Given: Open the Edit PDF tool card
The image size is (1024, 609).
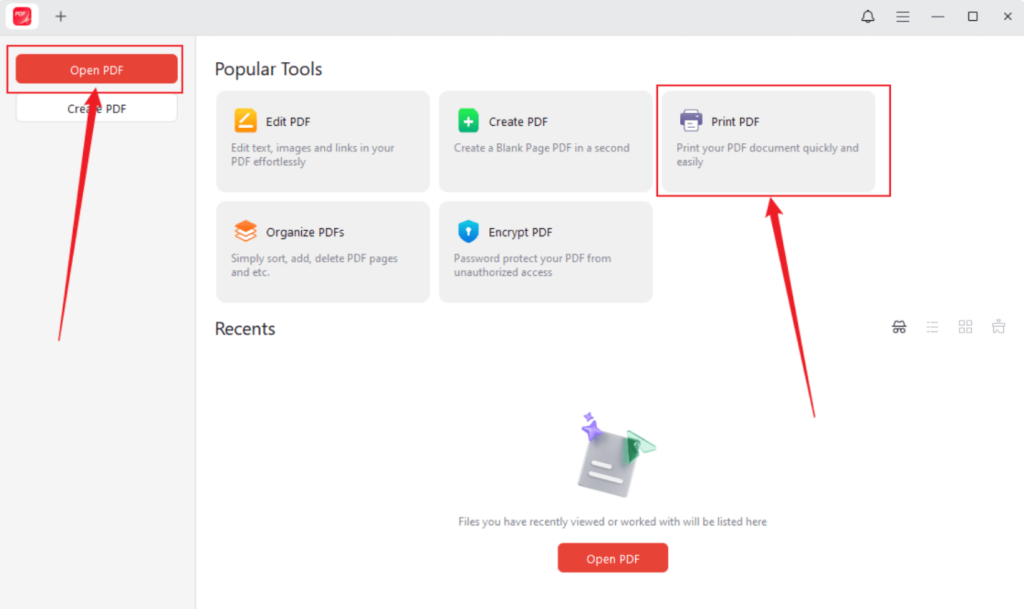Looking at the screenshot, I should pyautogui.click(x=322, y=141).
